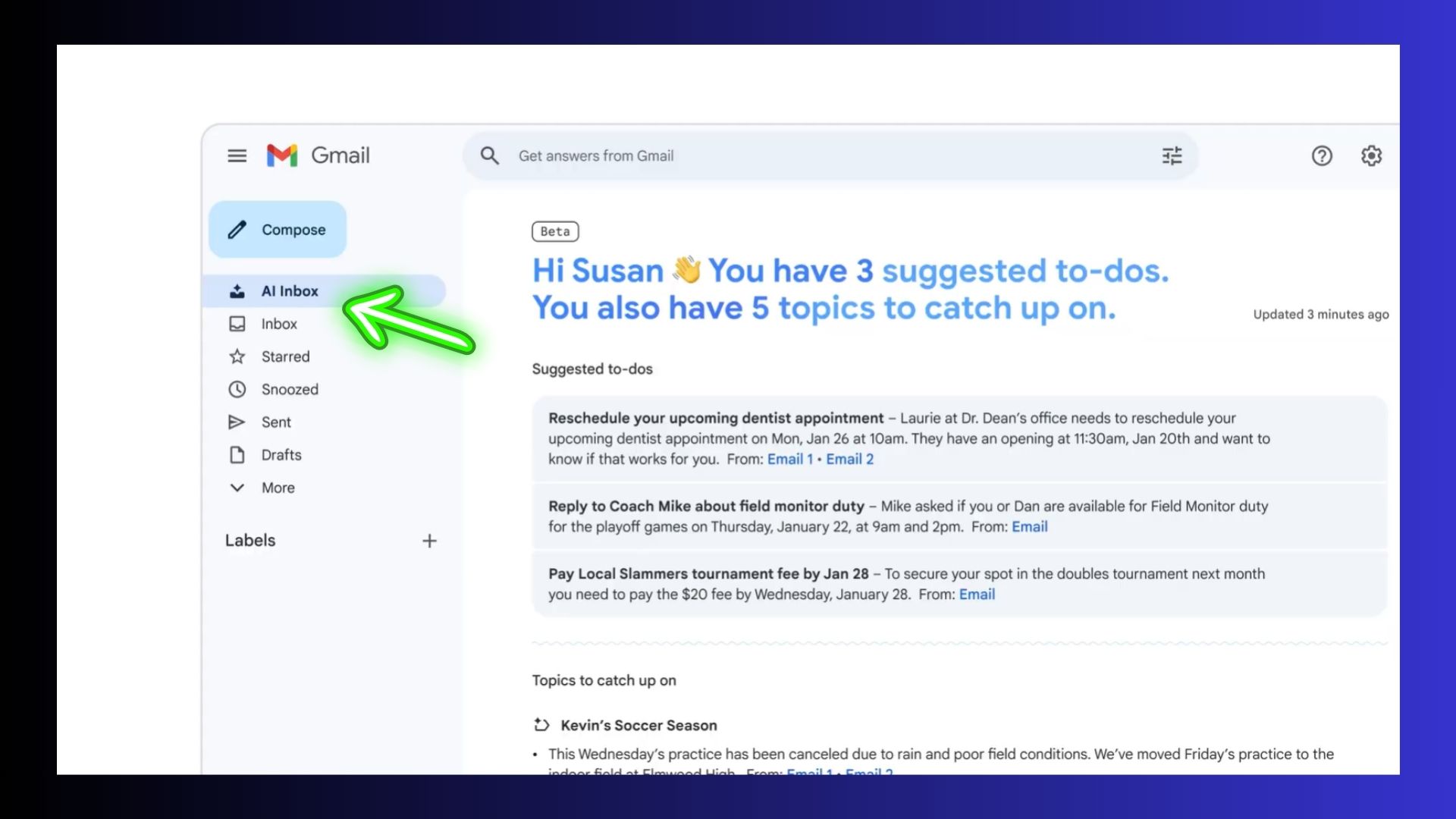Open Snoozed emails via clock icon
1456x819 pixels.
point(237,389)
